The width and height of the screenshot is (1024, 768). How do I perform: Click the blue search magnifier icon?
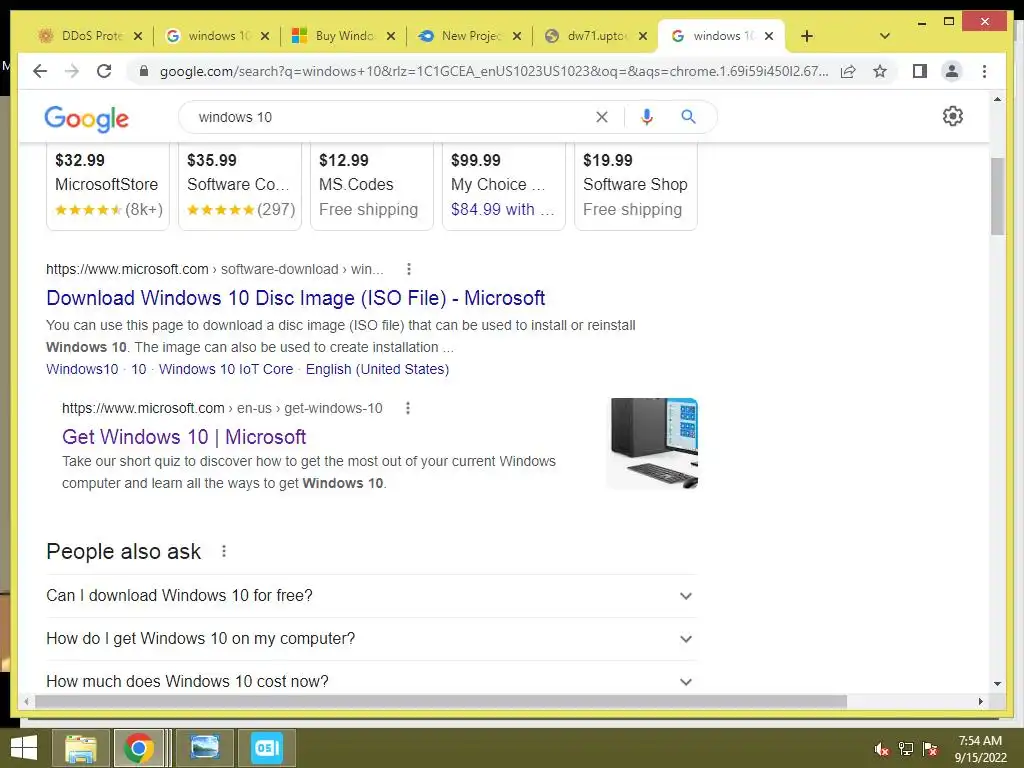click(x=688, y=117)
